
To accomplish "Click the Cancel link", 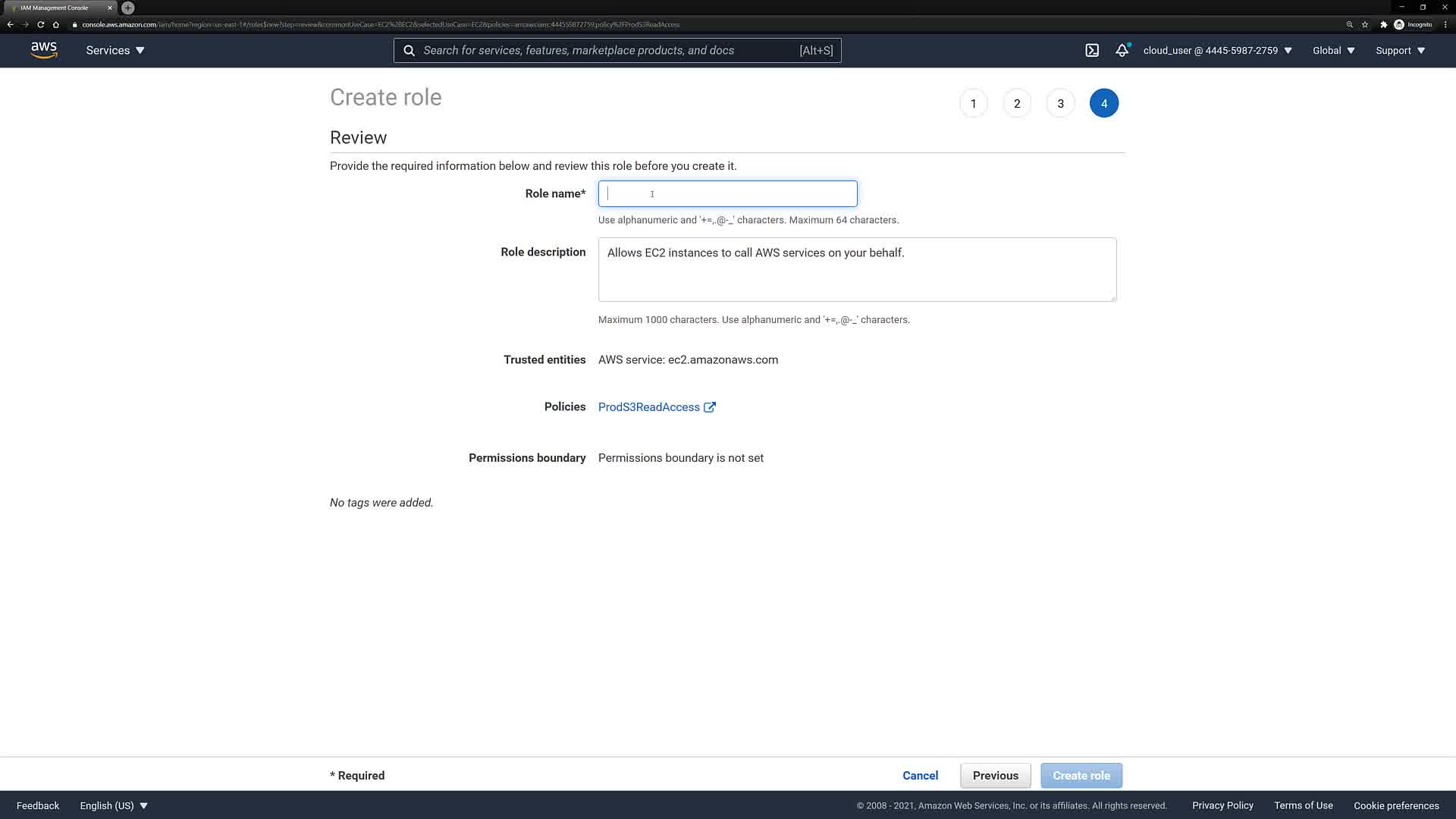I will [x=920, y=776].
